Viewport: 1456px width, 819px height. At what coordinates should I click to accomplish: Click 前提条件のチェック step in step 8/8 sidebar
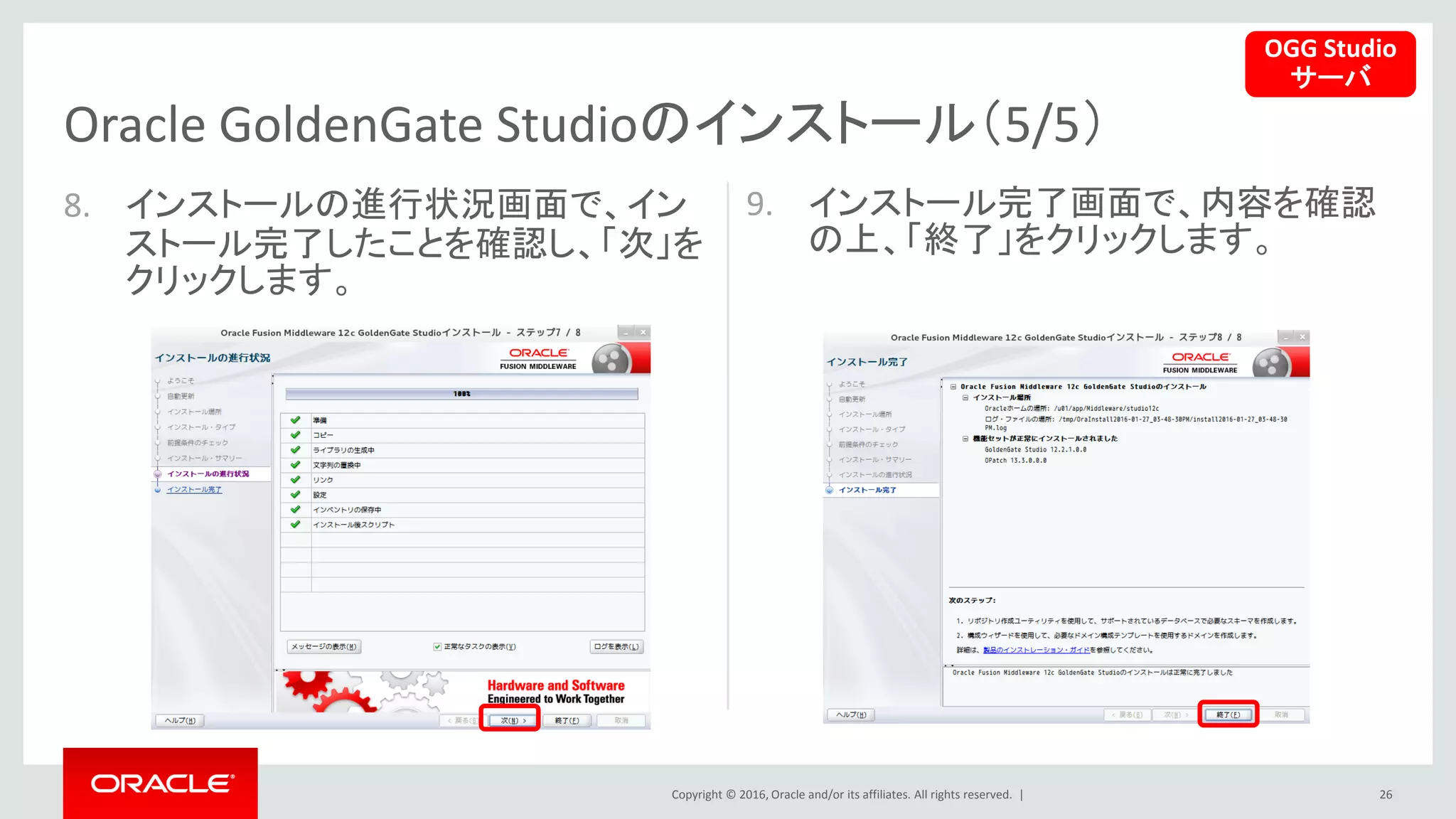tap(868, 444)
